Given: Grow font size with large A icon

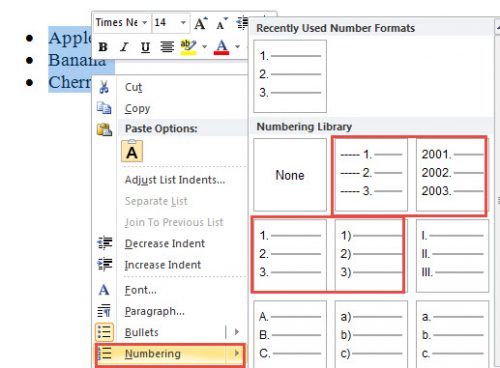Looking at the screenshot, I should point(201,23).
